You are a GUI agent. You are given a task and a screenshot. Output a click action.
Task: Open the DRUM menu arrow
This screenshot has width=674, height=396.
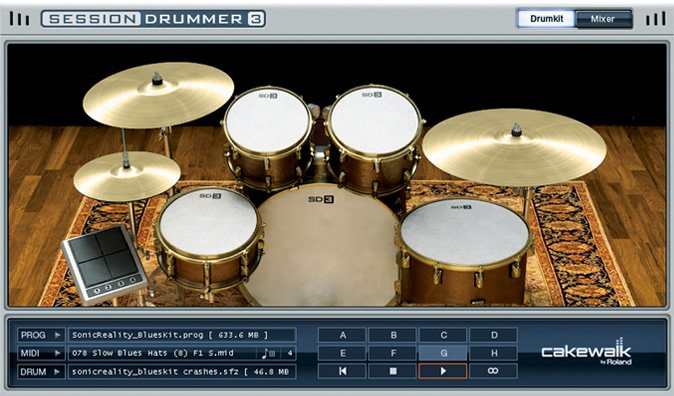tap(57, 371)
